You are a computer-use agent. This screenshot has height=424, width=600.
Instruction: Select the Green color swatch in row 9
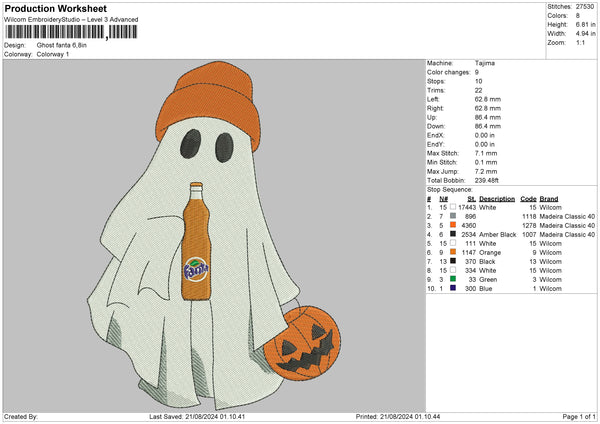click(453, 279)
